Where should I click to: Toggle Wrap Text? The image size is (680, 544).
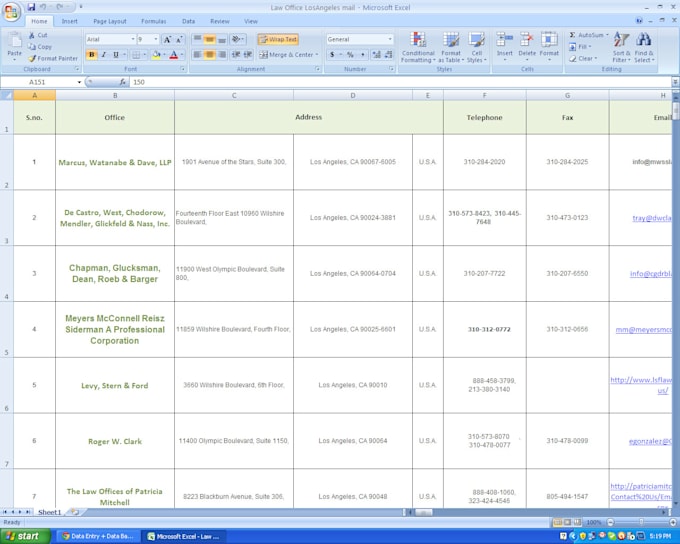pyautogui.click(x=278, y=39)
